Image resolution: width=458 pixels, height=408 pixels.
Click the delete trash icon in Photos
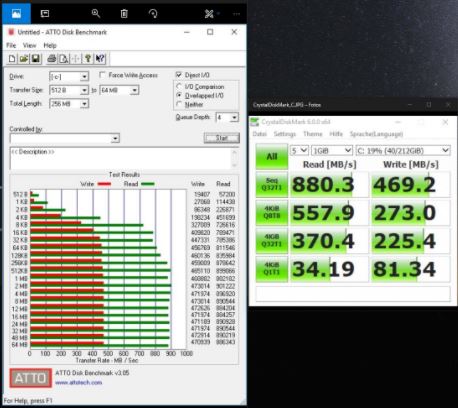click(124, 14)
